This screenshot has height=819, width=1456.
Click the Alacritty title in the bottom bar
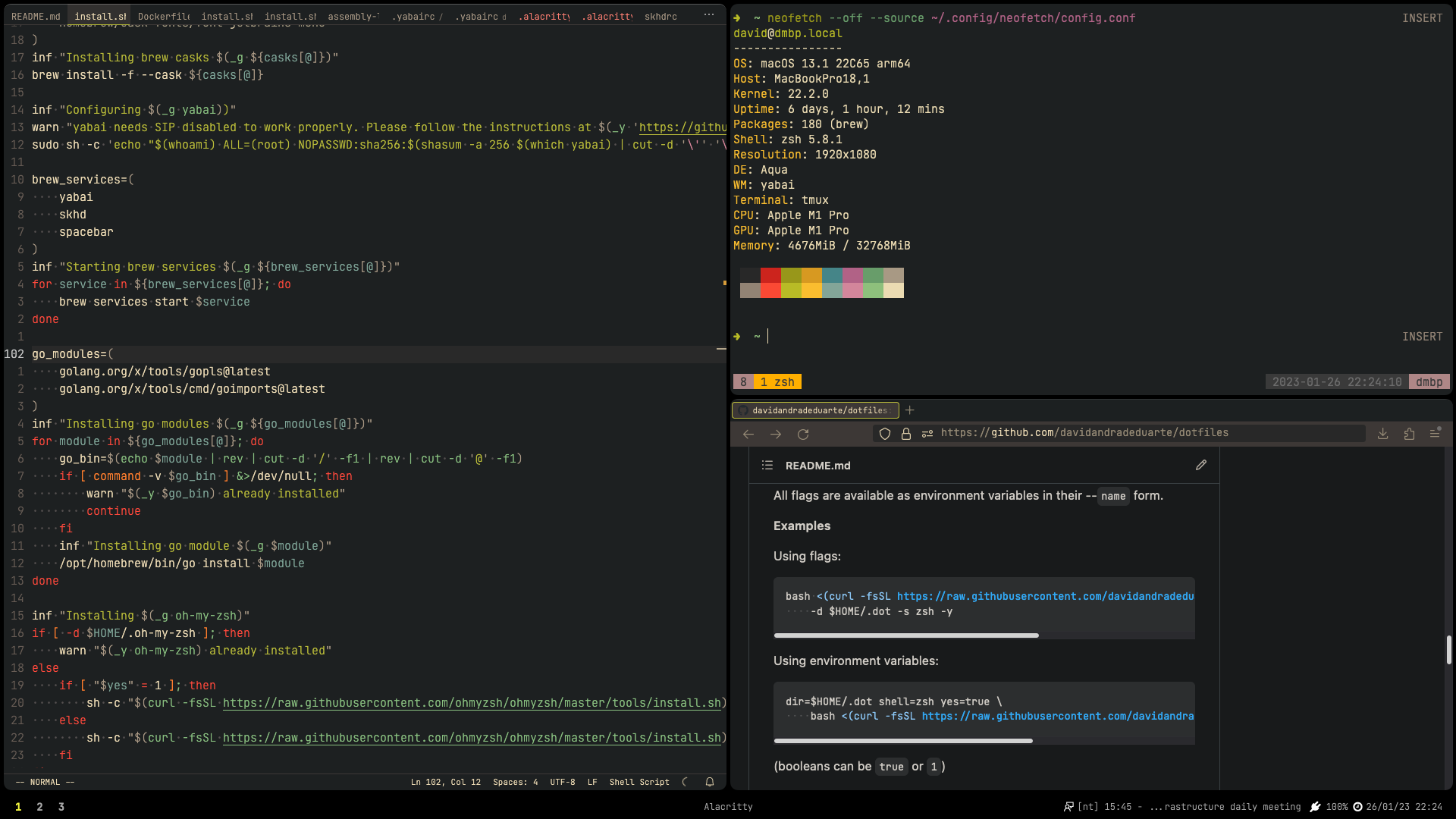pyautogui.click(x=728, y=807)
